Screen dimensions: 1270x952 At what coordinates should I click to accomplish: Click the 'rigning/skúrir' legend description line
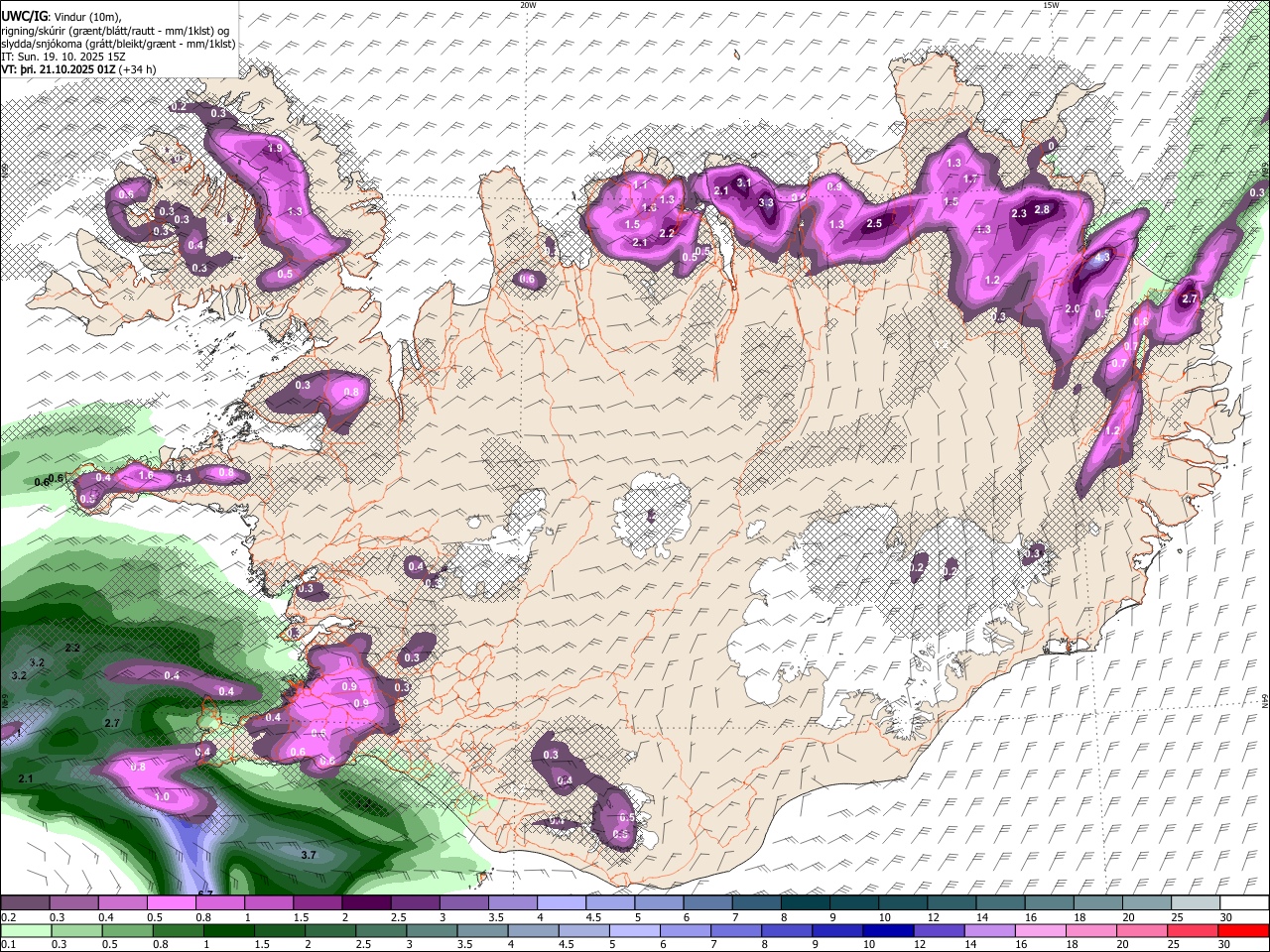[x=115, y=30]
